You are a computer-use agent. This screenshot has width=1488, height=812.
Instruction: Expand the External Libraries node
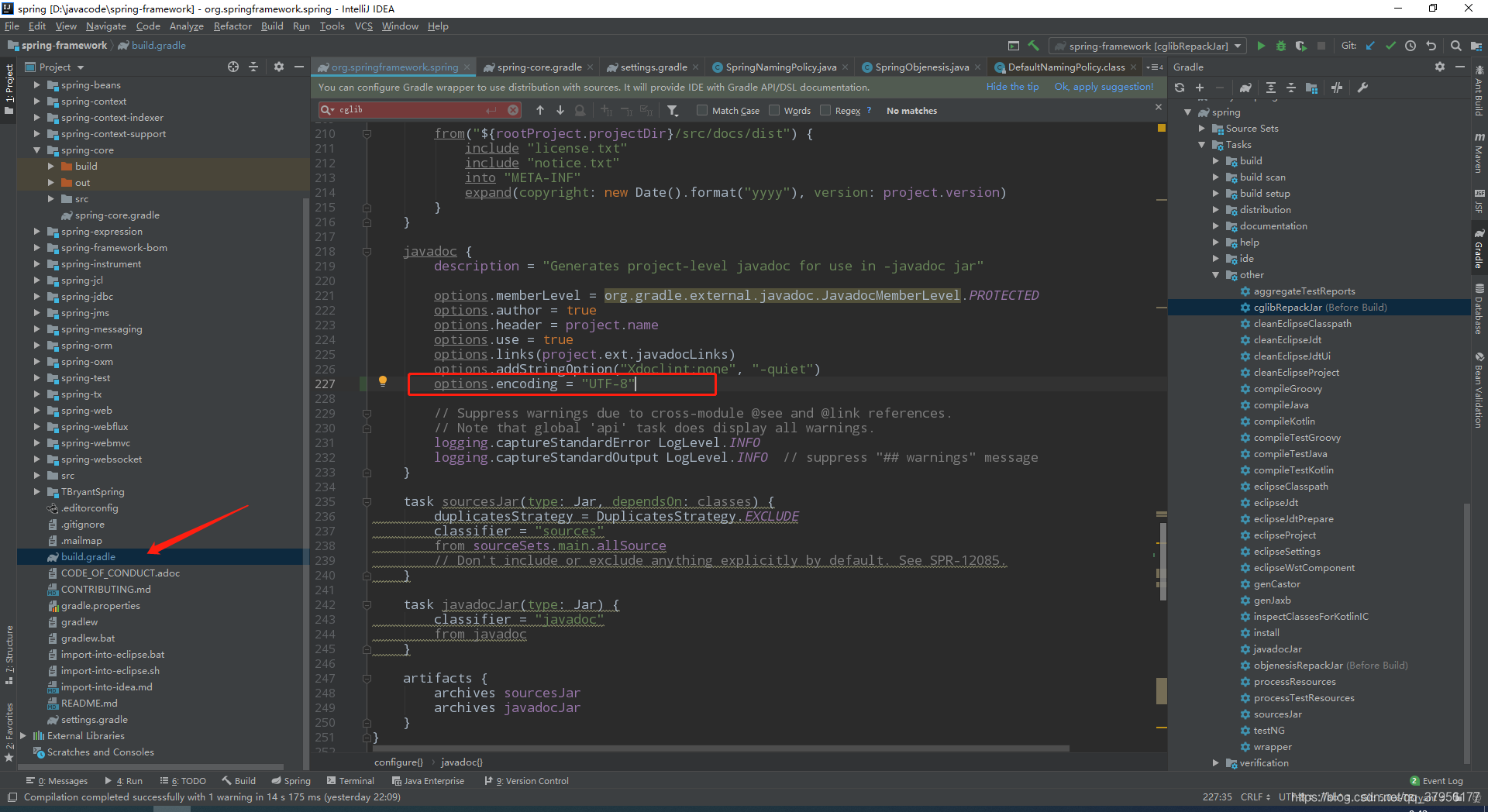pyautogui.click(x=22, y=736)
